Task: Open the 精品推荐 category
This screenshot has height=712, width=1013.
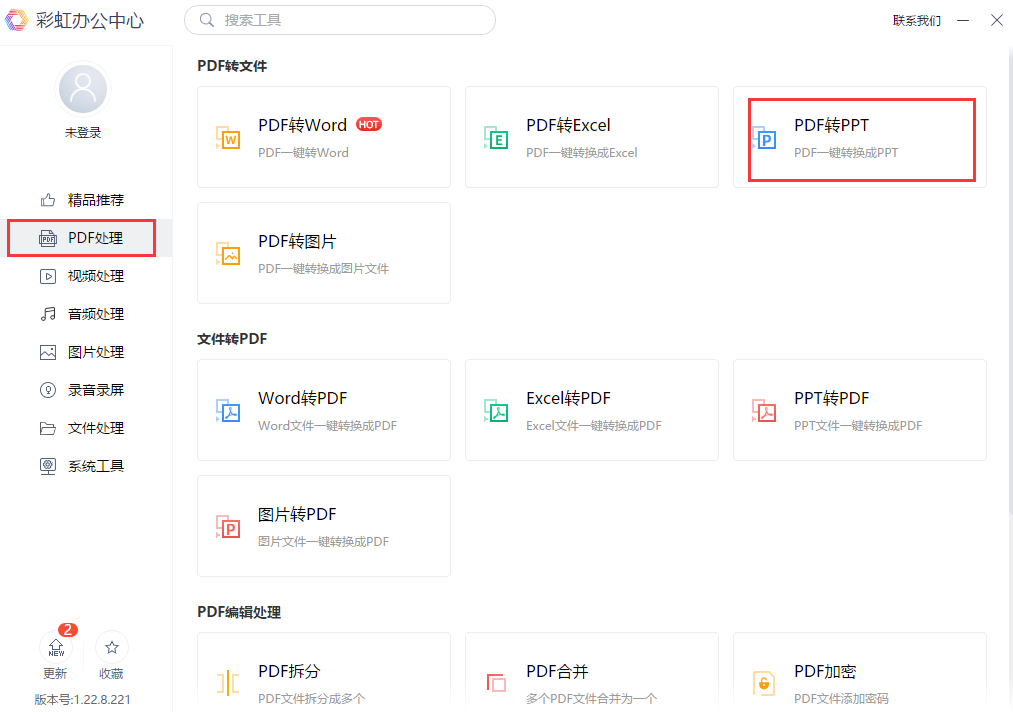Action: point(86,200)
